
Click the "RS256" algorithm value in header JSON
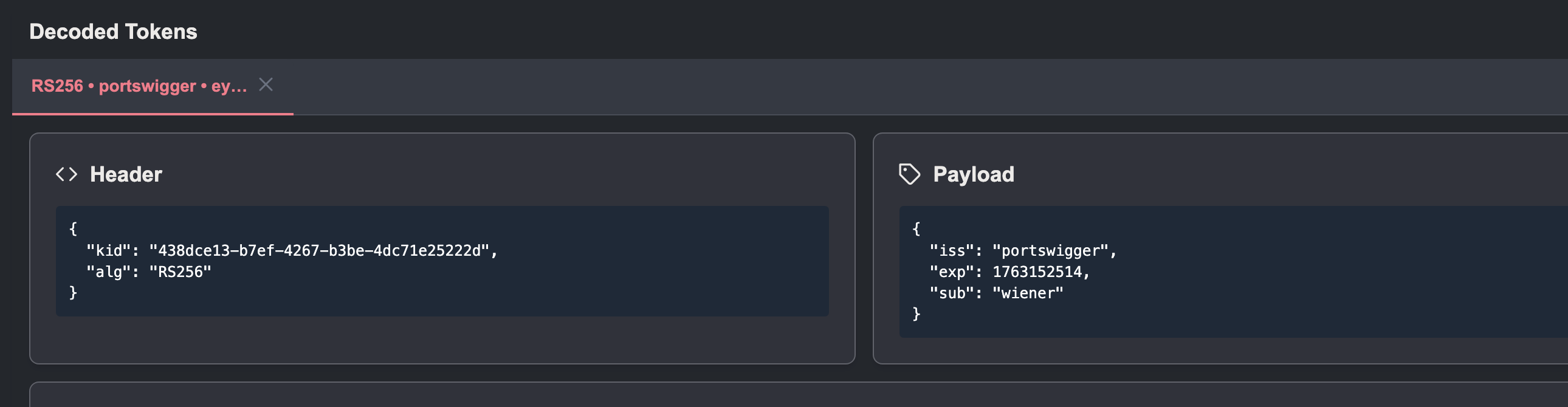(x=180, y=272)
